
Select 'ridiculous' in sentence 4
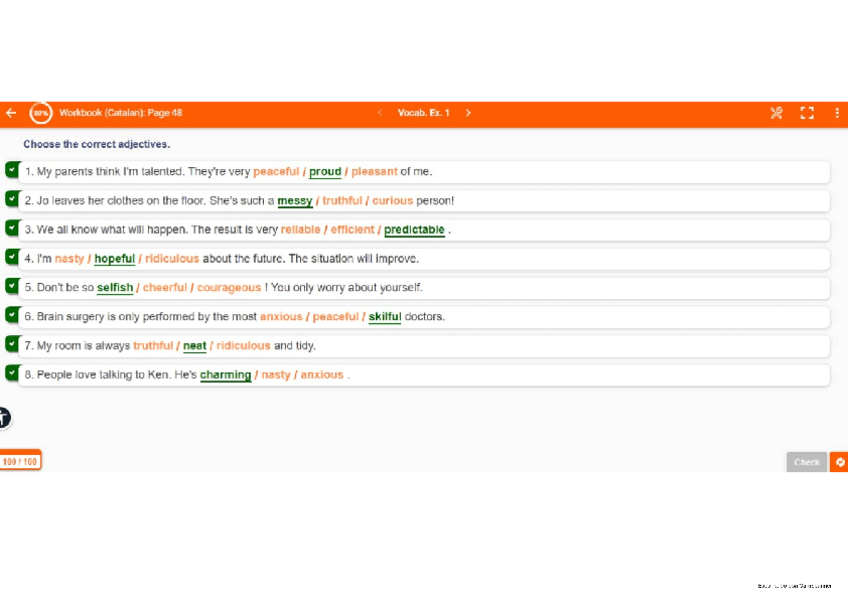point(172,258)
